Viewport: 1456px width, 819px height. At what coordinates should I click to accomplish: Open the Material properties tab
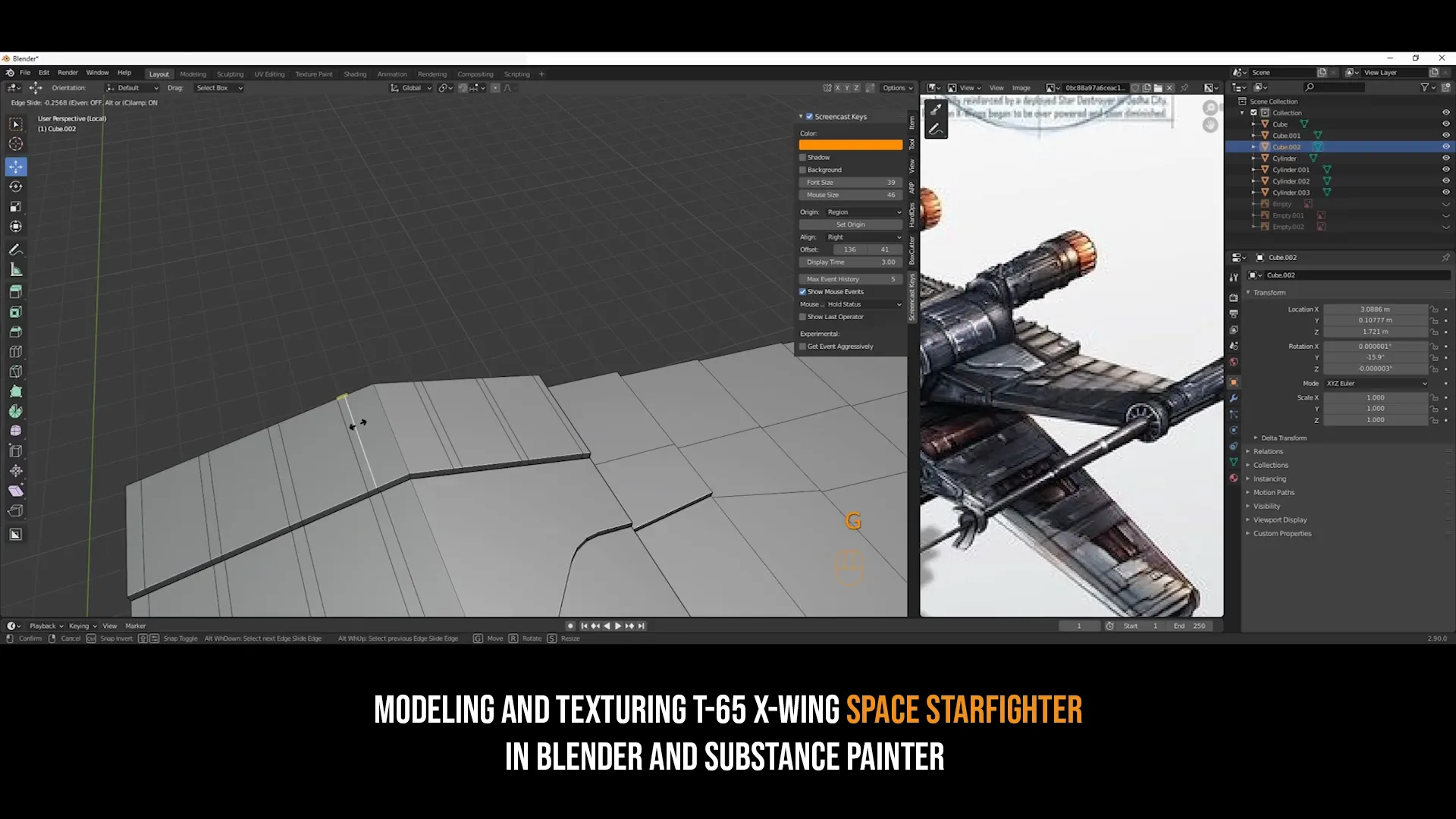1234,478
